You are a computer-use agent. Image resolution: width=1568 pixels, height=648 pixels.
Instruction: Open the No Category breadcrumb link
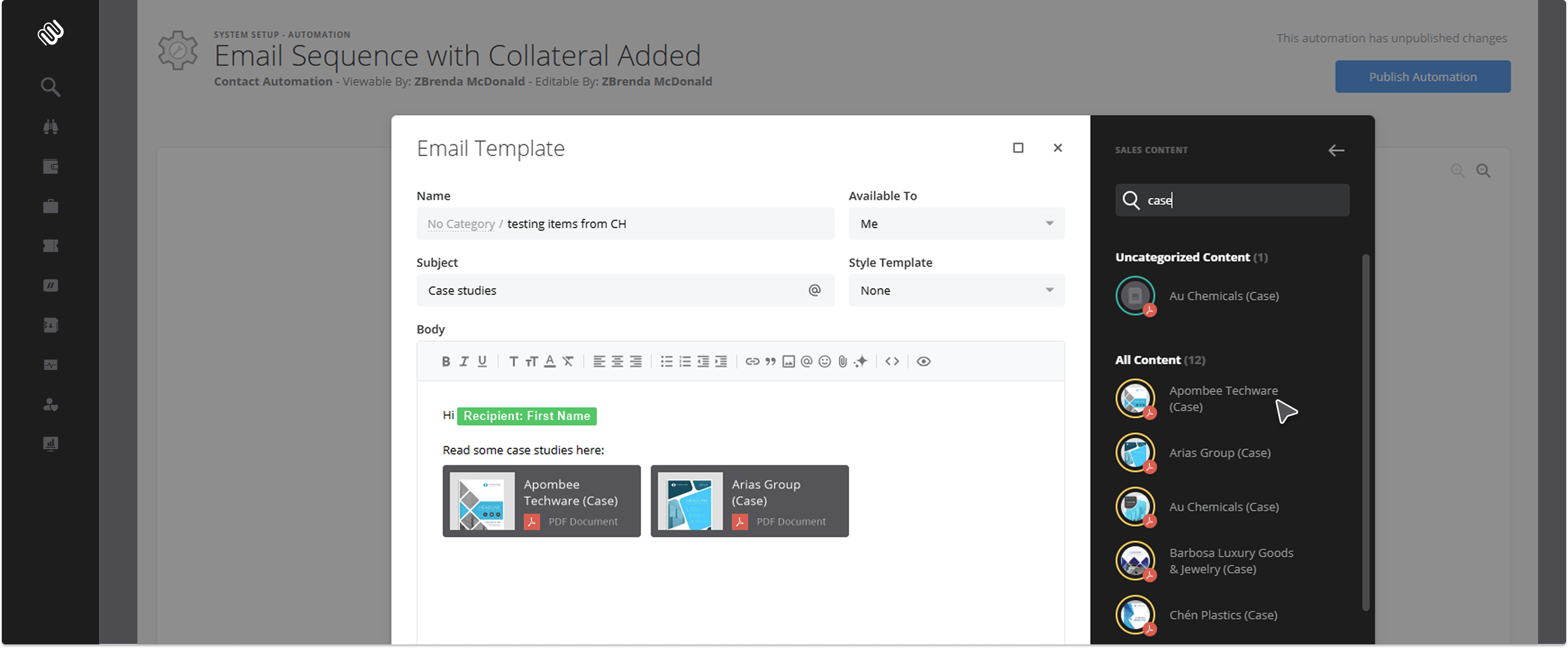point(460,224)
